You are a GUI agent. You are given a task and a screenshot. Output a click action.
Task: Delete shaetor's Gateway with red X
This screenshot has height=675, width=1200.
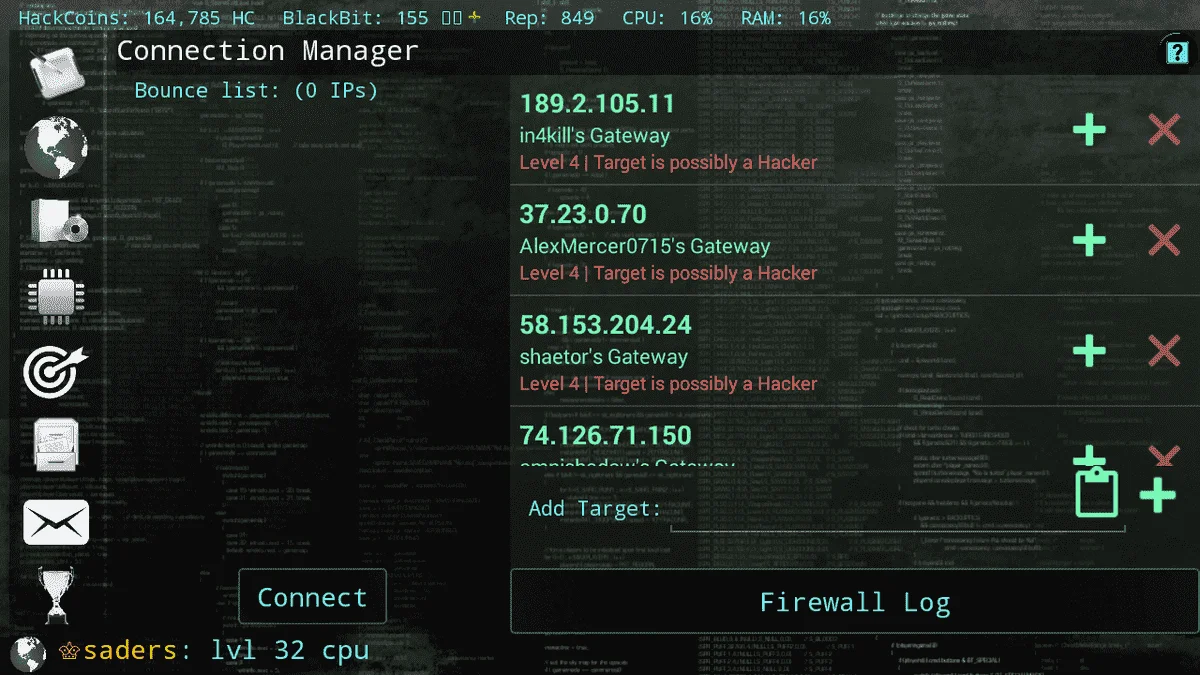click(1164, 351)
